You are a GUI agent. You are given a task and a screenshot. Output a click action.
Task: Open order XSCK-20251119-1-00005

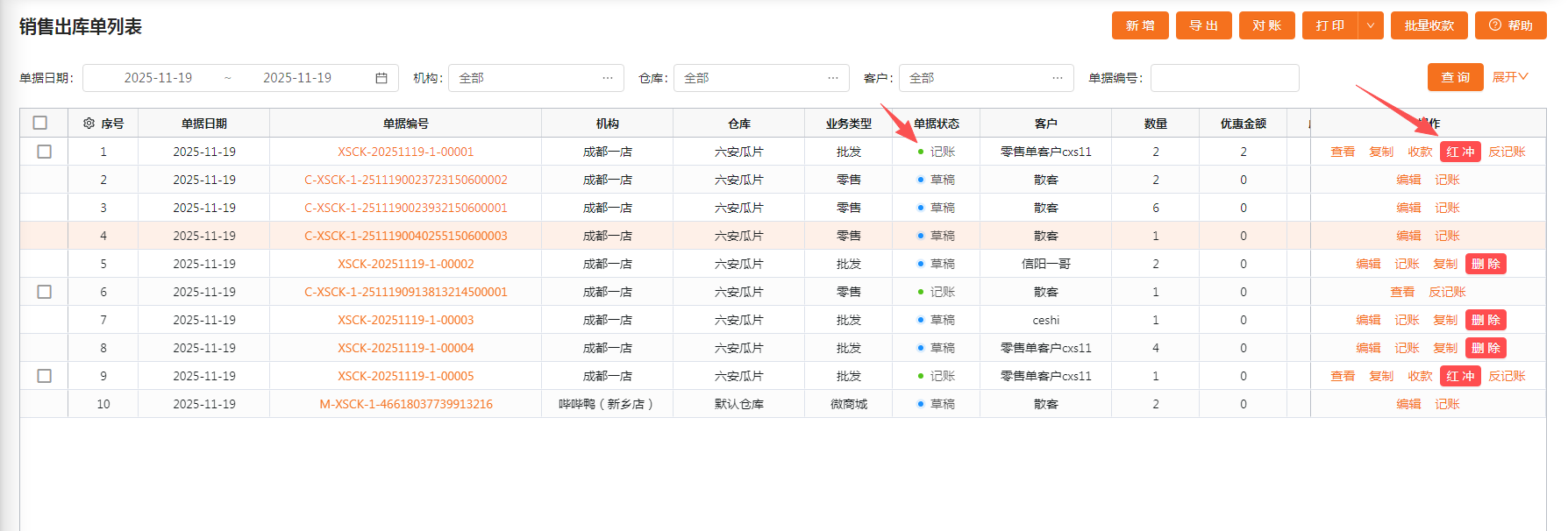(406, 376)
